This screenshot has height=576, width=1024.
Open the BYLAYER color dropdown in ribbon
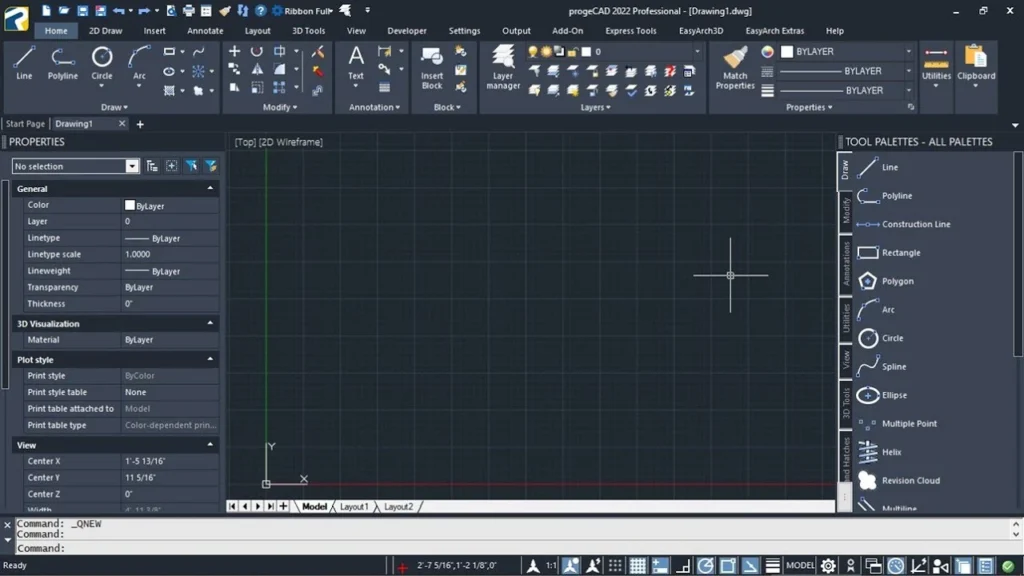point(908,52)
